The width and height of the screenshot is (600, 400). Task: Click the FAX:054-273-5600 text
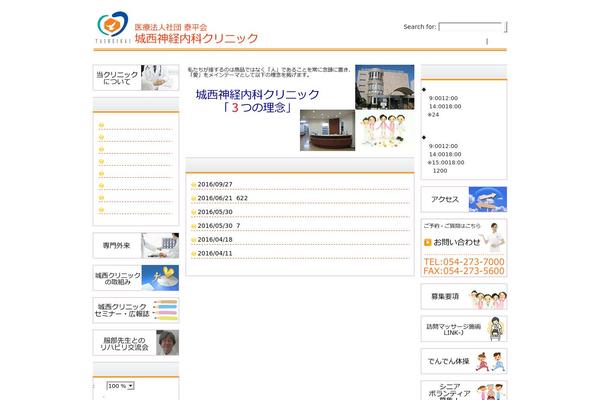point(464,271)
